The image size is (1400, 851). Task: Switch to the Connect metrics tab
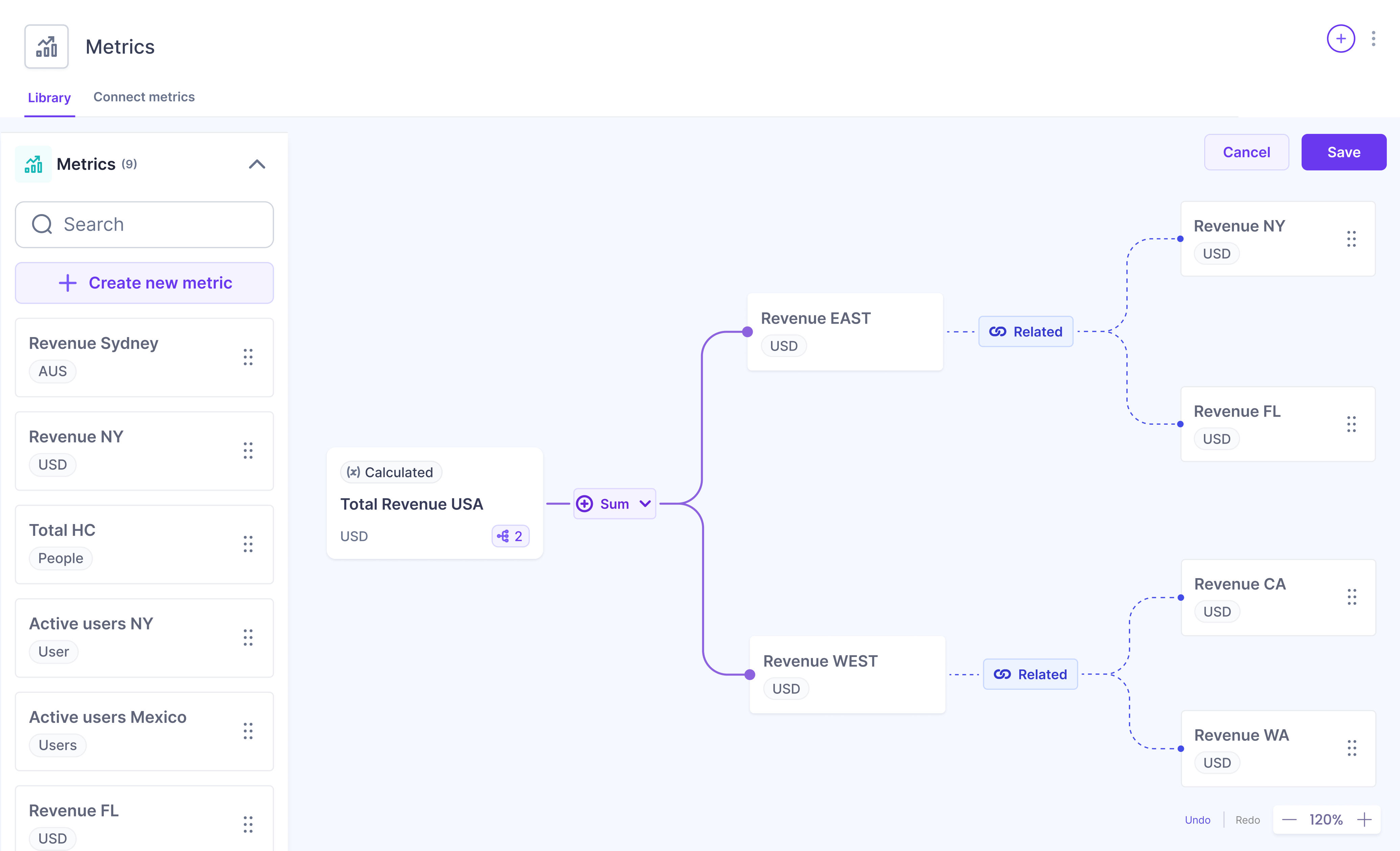click(144, 97)
